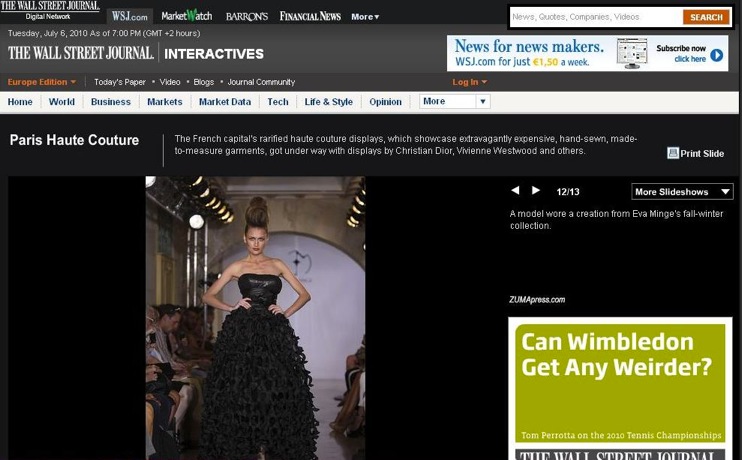Click the Tuesday, July 6, 2010 date line

click(x=104, y=33)
